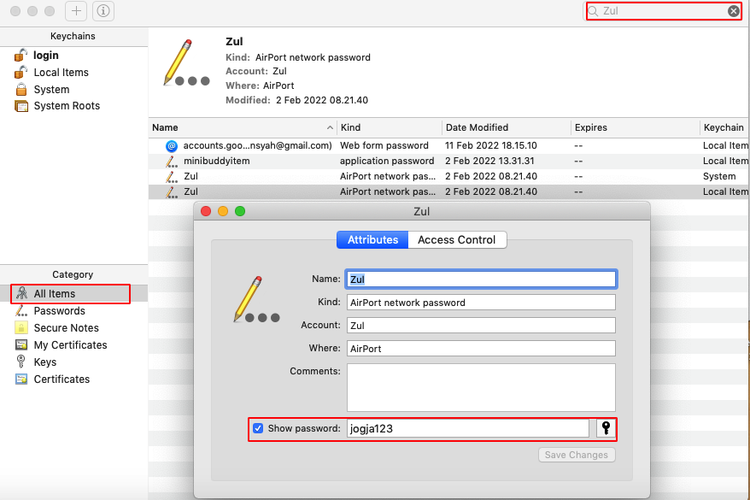Click the Local Items padlock icon
Image resolution: width=750 pixels, height=500 pixels.
coord(21,72)
